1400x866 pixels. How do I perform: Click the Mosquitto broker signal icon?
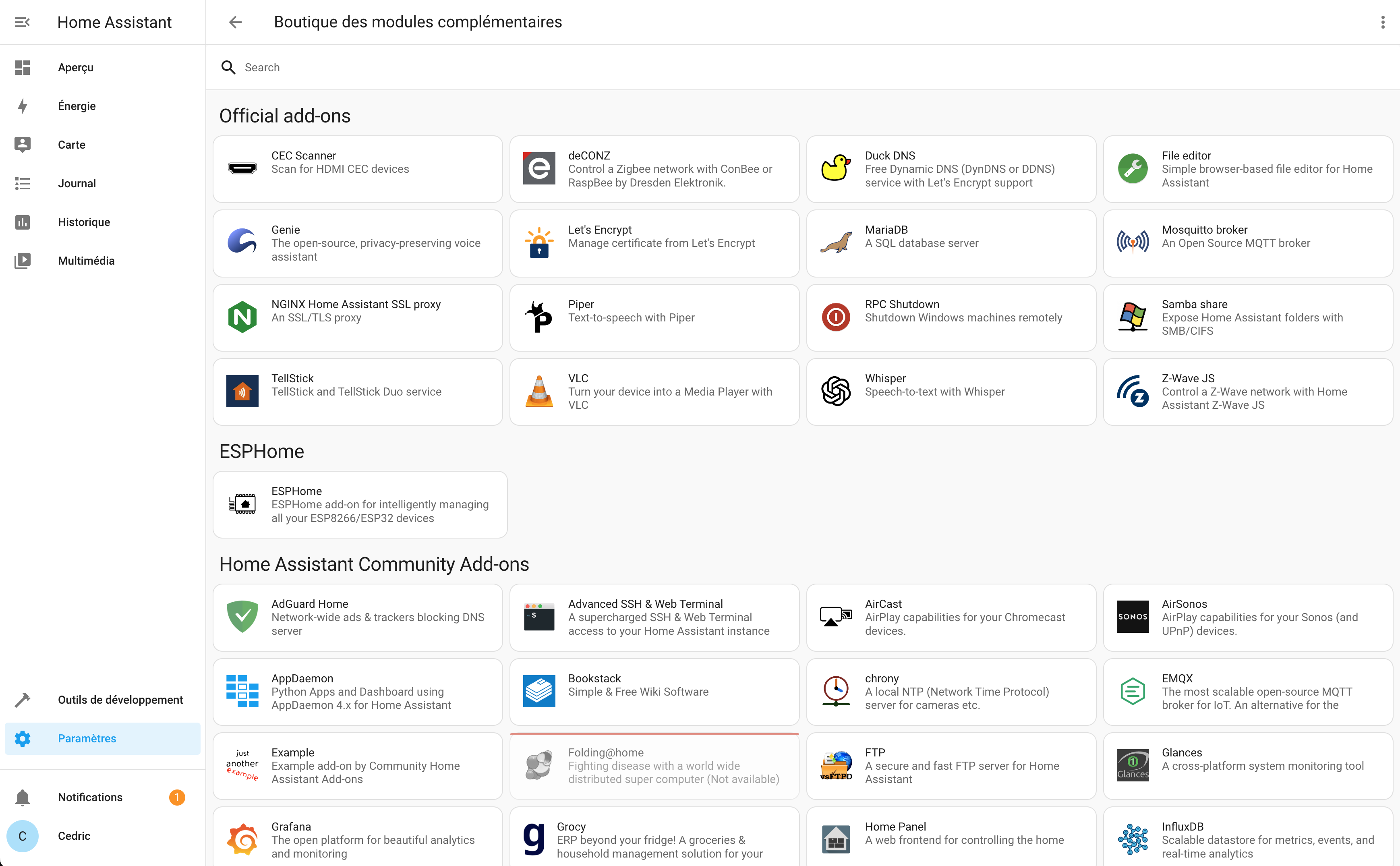coord(1132,242)
